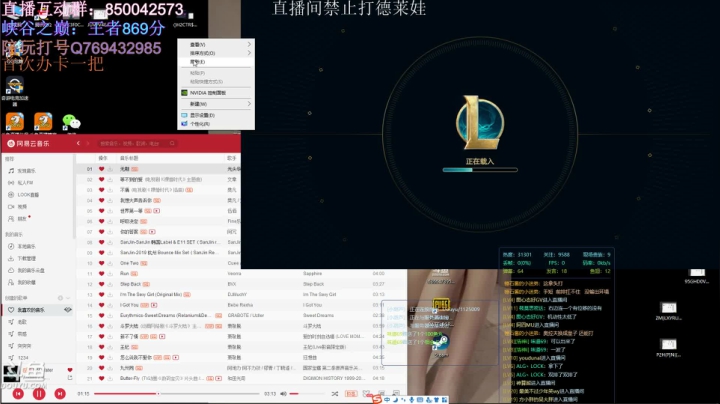Skip to the previous track
The width and height of the screenshot is (720, 404).
click(x=18, y=394)
